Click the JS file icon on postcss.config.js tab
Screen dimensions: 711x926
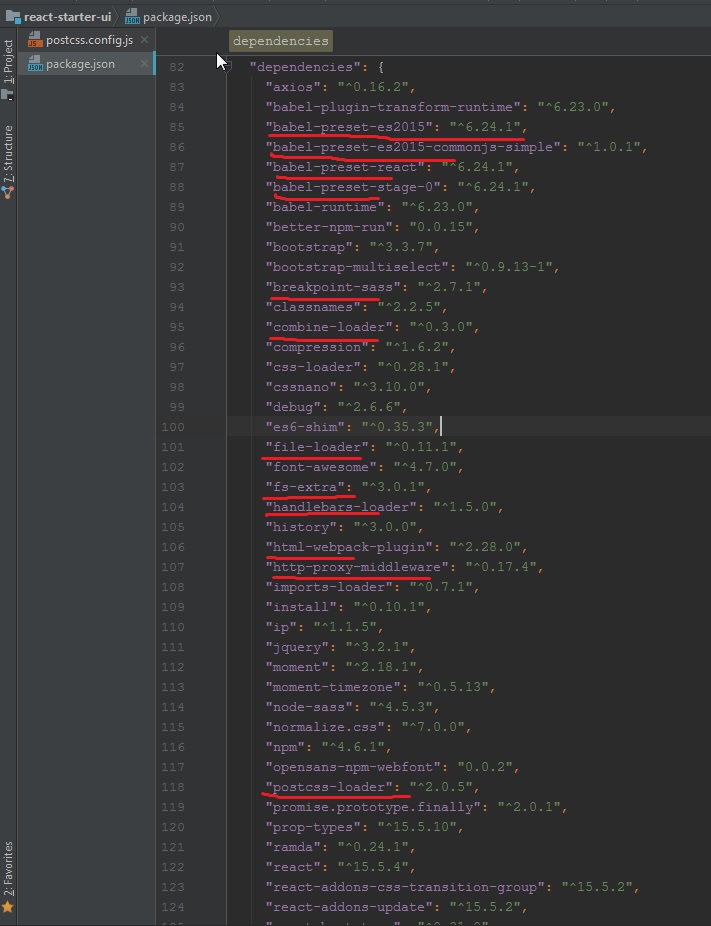[x=35, y=40]
